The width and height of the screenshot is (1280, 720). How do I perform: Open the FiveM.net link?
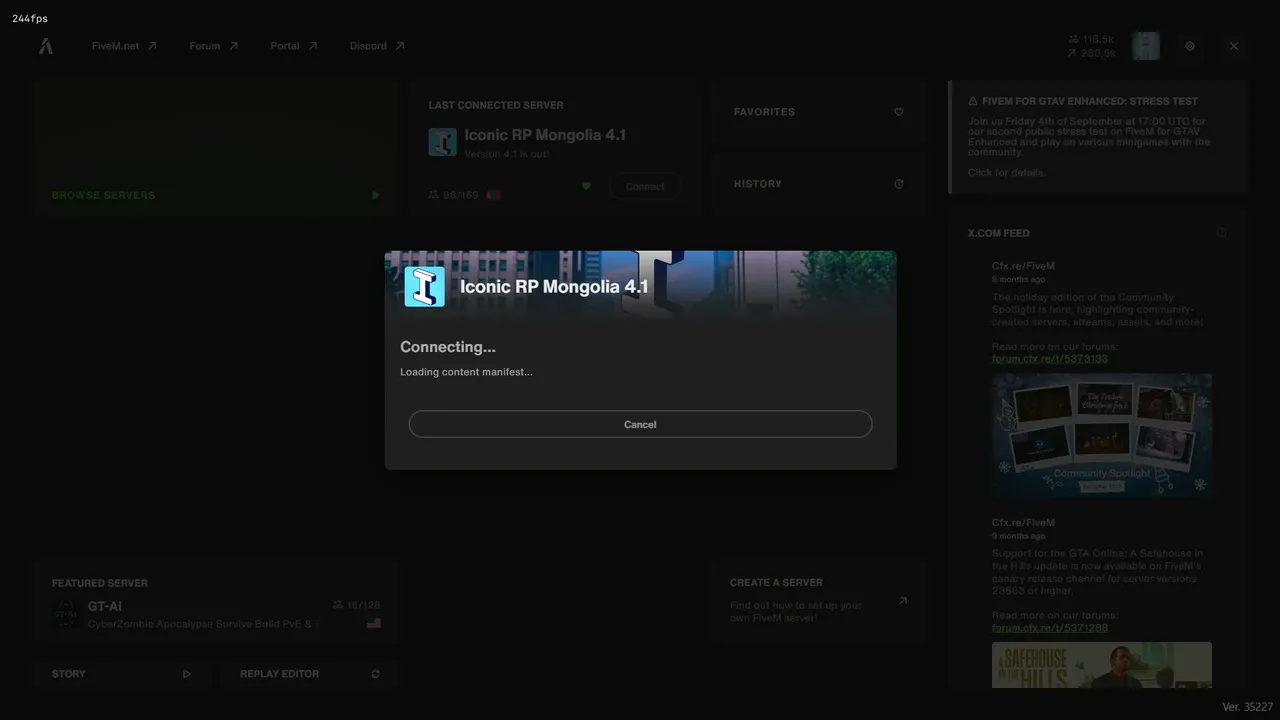point(124,46)
